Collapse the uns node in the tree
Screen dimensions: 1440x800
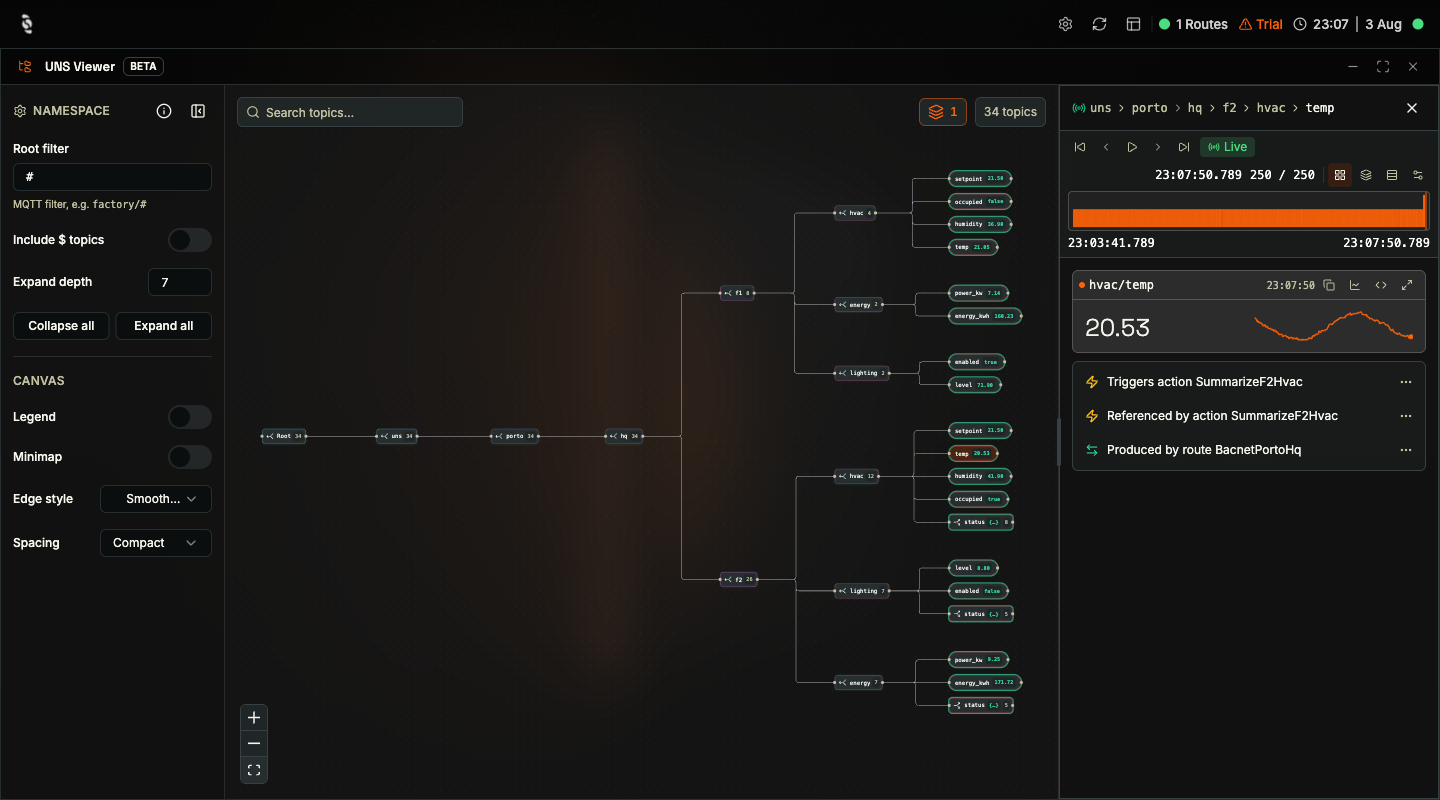(398, 436)
